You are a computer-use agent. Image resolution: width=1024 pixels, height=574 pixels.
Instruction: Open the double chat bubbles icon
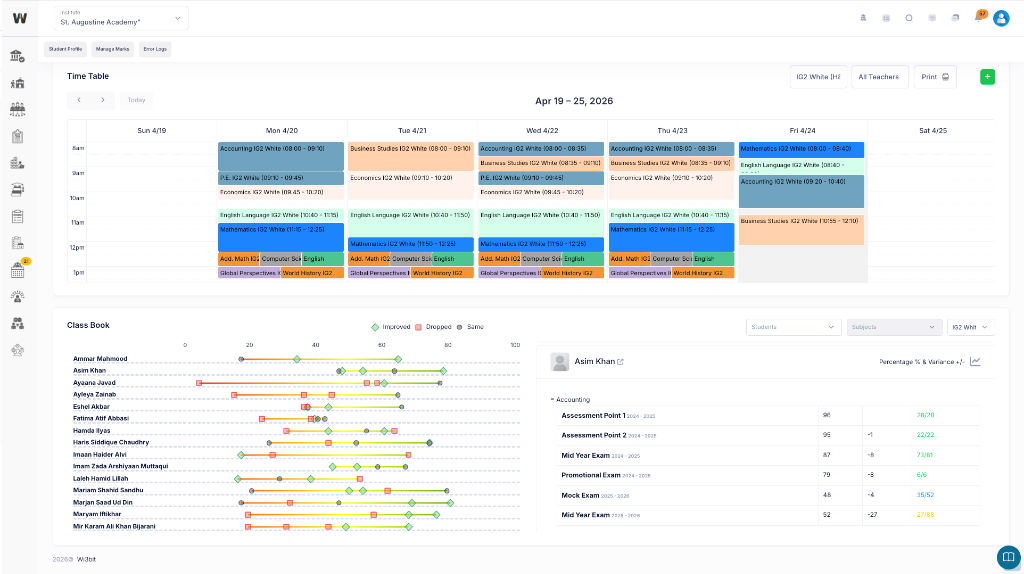955,18
